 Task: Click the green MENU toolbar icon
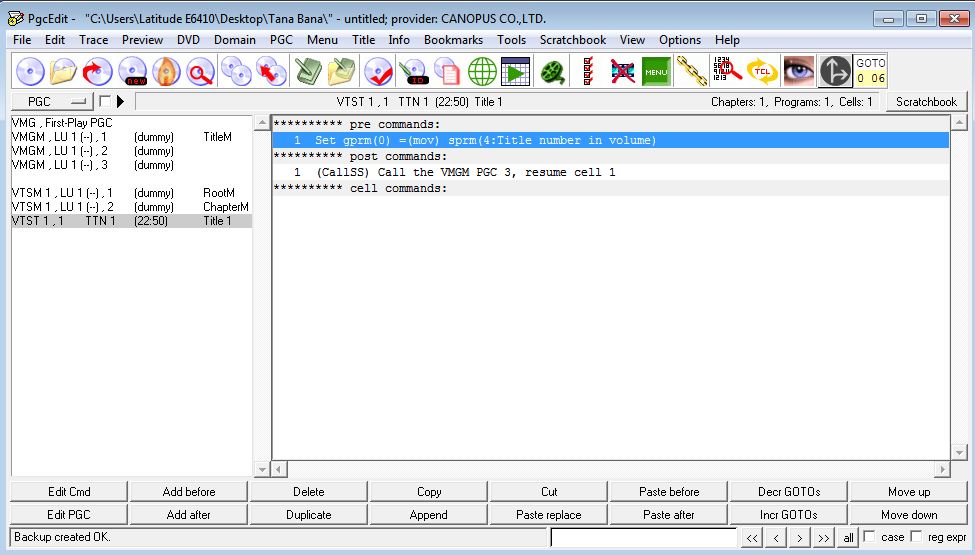[x=656, y=71]
